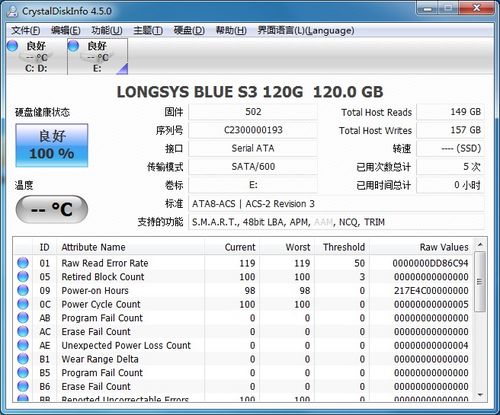Select the Unexpected Power Loss Count attribute name

tap(126, 345)
